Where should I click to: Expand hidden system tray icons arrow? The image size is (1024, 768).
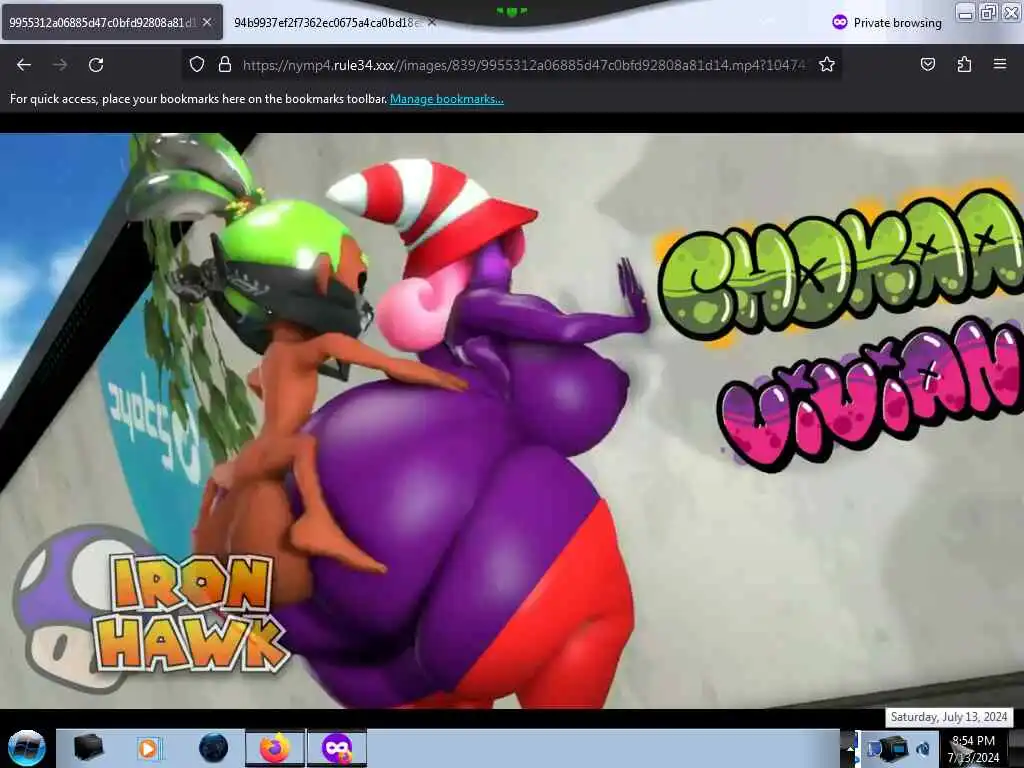[x=850, y=748]
